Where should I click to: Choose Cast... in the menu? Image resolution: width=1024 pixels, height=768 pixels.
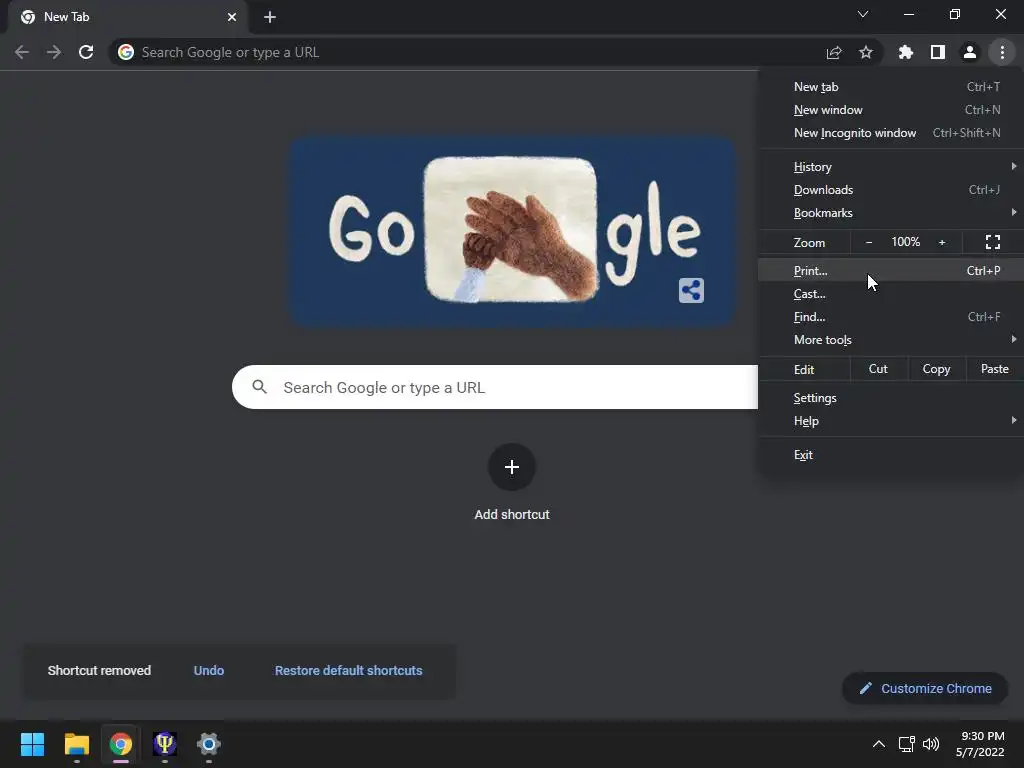coord(891,294)
